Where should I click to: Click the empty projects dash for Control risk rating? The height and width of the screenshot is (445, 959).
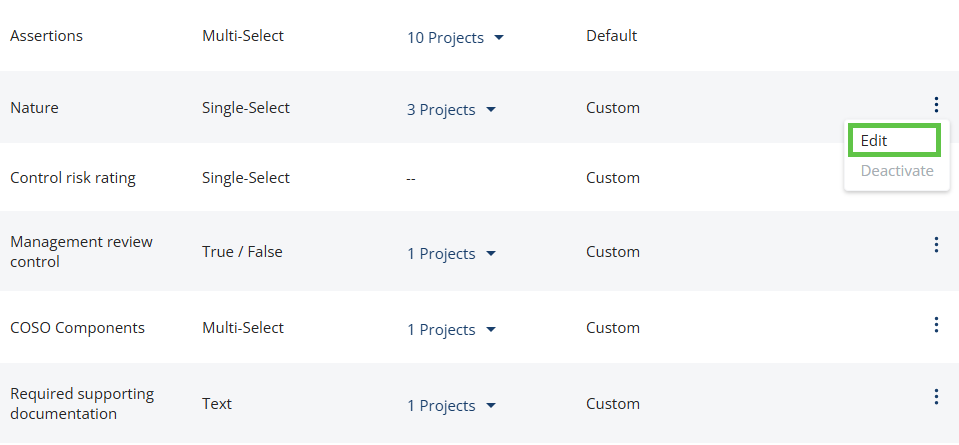(411, 179)
